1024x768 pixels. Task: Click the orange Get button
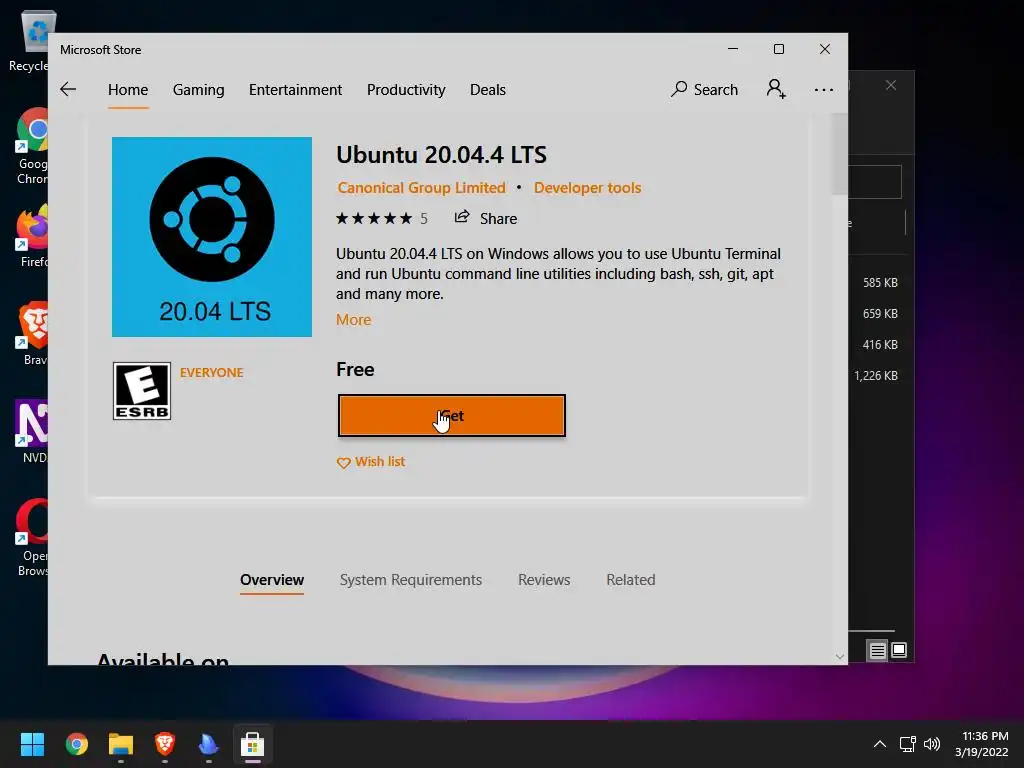pos(451,415)
